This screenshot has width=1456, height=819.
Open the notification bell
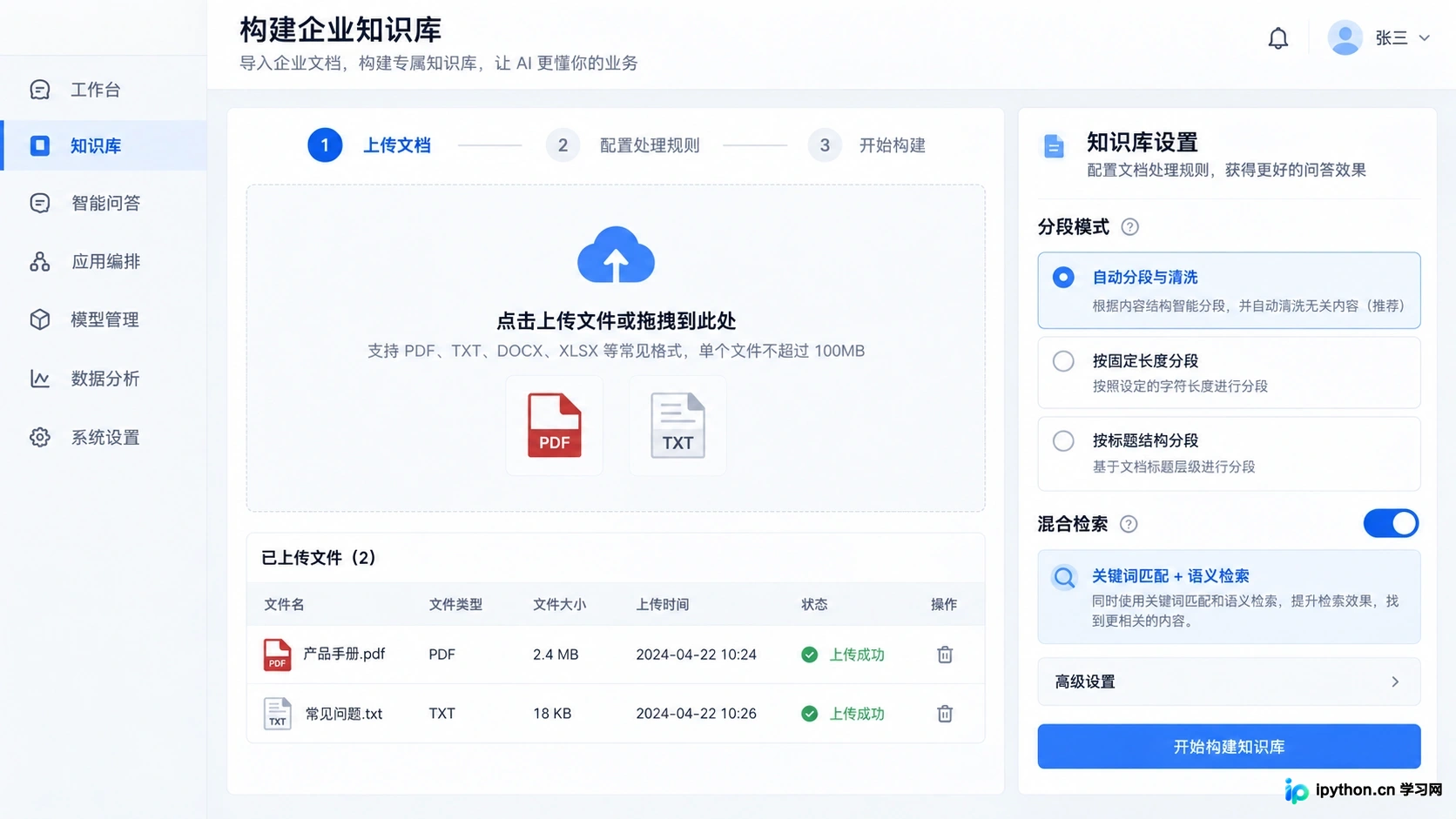1277,38
